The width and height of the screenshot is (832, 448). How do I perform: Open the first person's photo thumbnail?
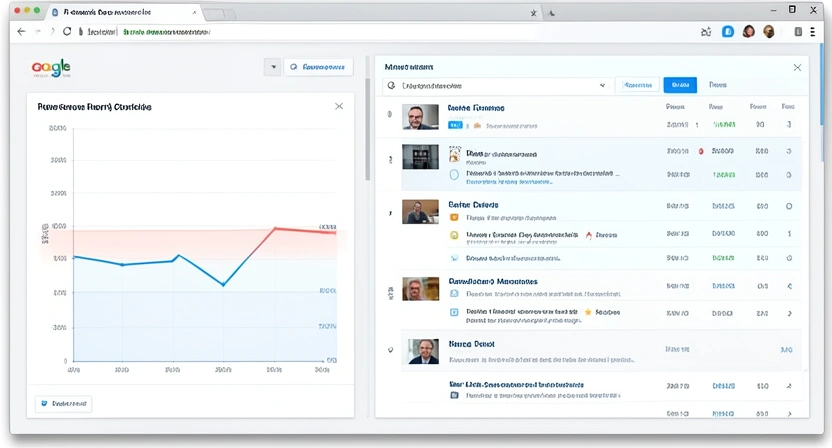[x=420, y=116]
